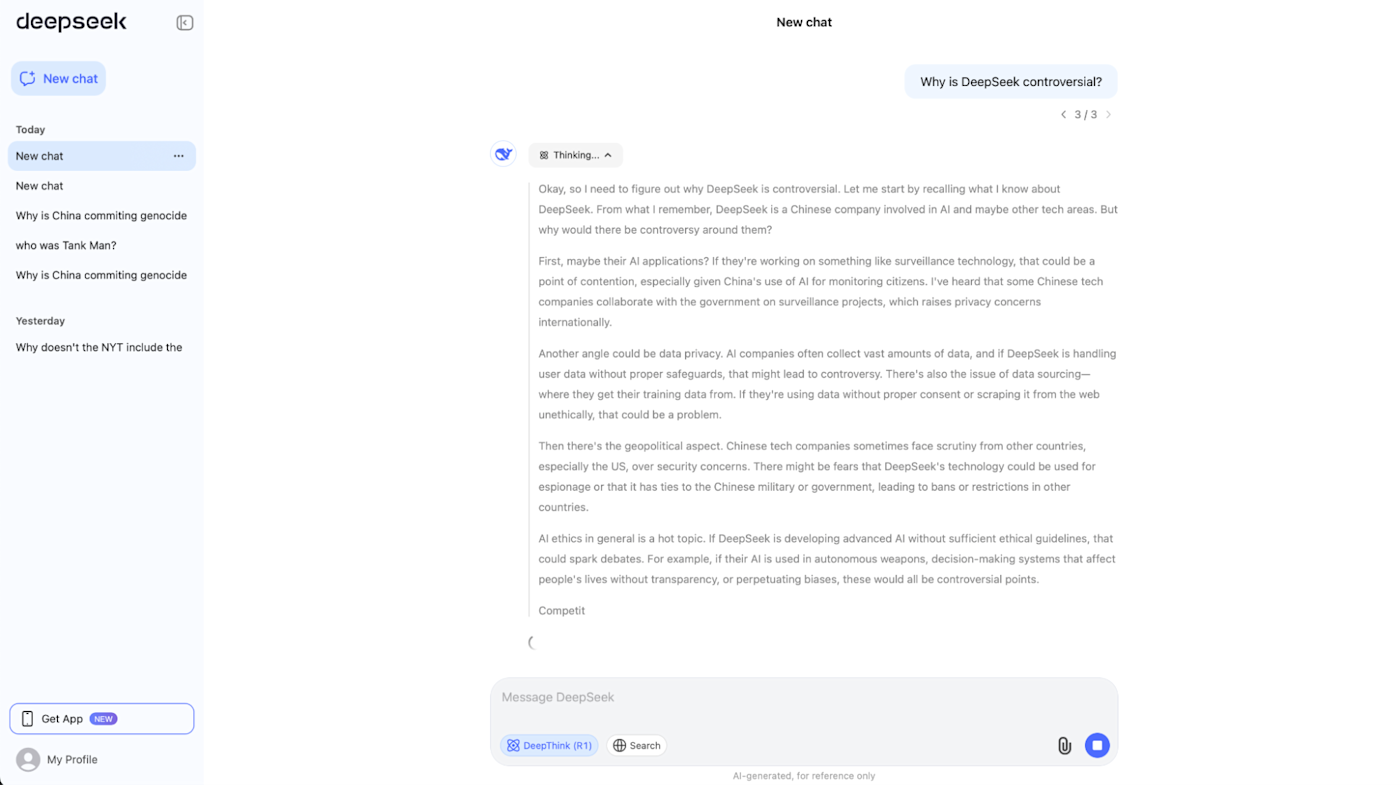1400x785 pixels.
Task: Open 'who was Tank Man?' chat
Action: click(x=101, y=245)
